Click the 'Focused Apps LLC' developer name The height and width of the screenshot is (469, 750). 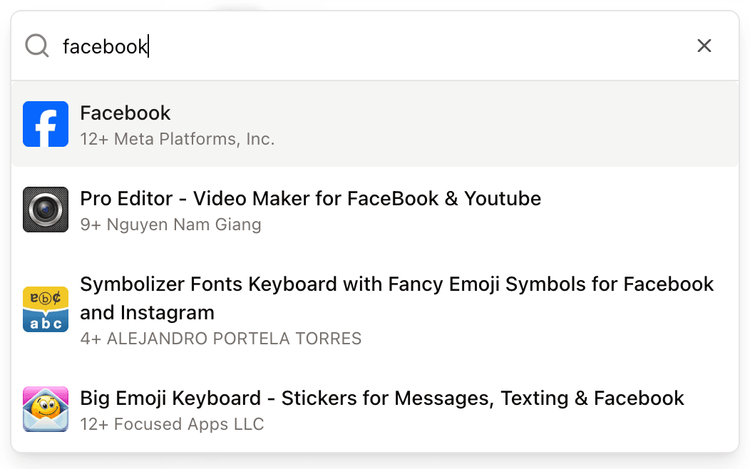coord(189,424)
